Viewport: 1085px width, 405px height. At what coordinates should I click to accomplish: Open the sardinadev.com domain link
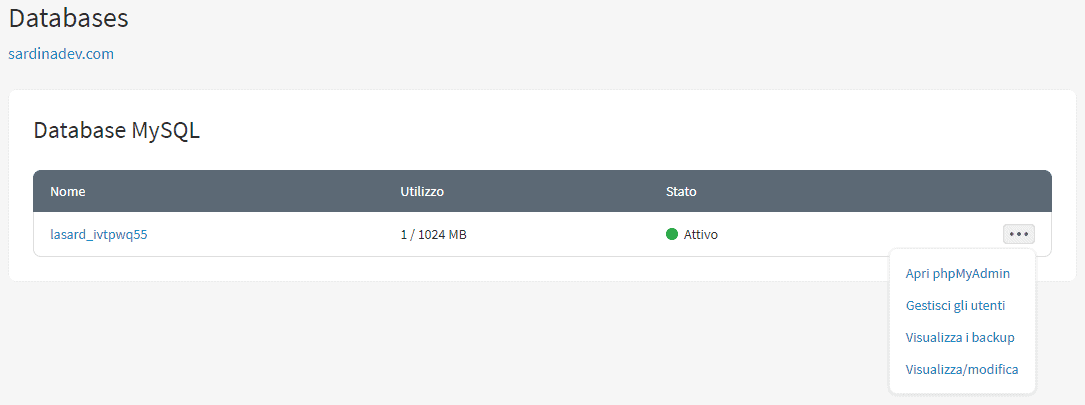[x=61, y=54]
